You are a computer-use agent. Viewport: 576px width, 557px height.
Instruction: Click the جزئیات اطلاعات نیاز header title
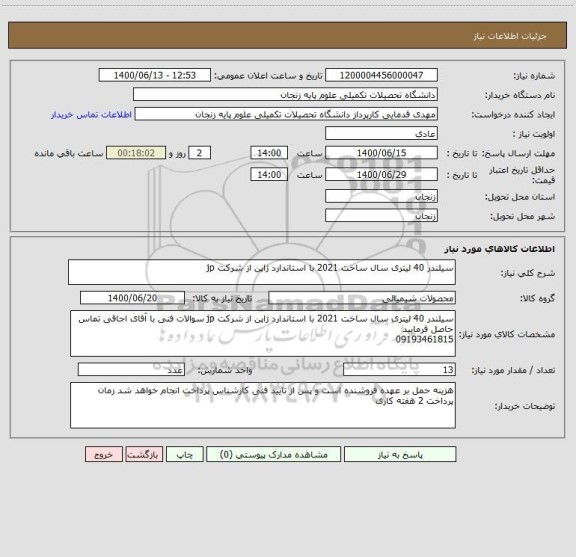pyautogui.click(x=510, y=36)
